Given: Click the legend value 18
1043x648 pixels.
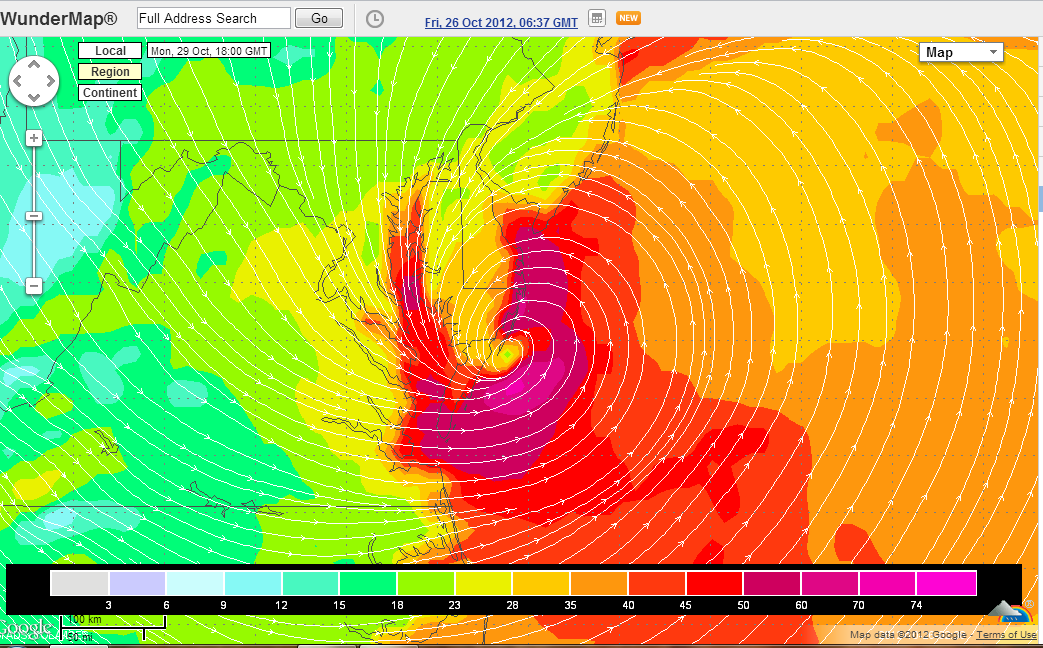Looking at the screenshot, I should pos(397,605).
